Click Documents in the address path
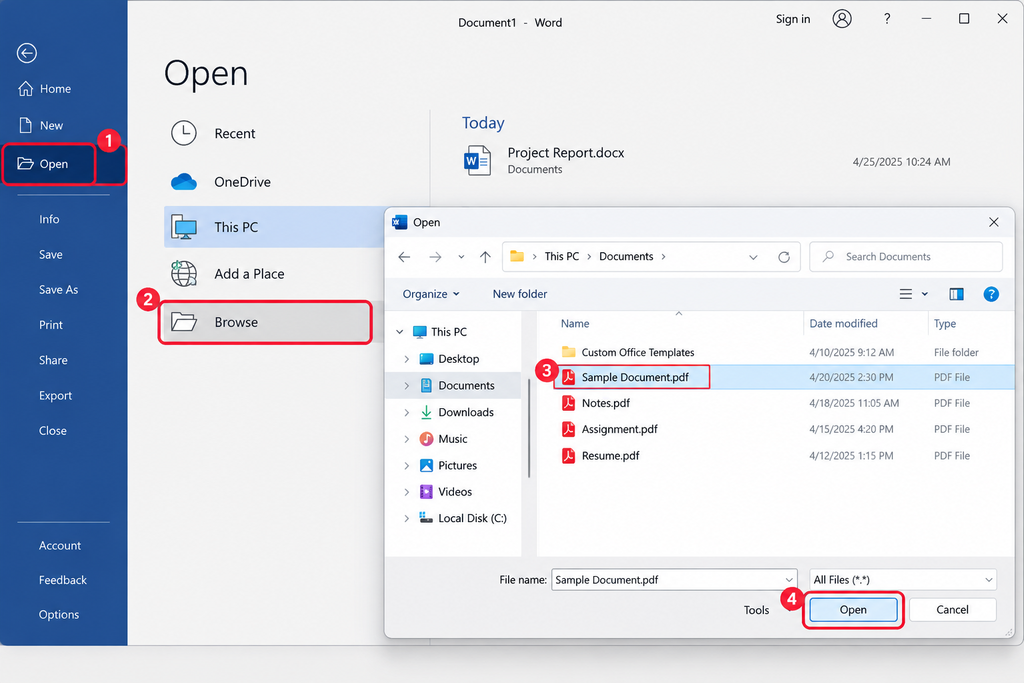Screen dimensions: 1024x683 626,257
